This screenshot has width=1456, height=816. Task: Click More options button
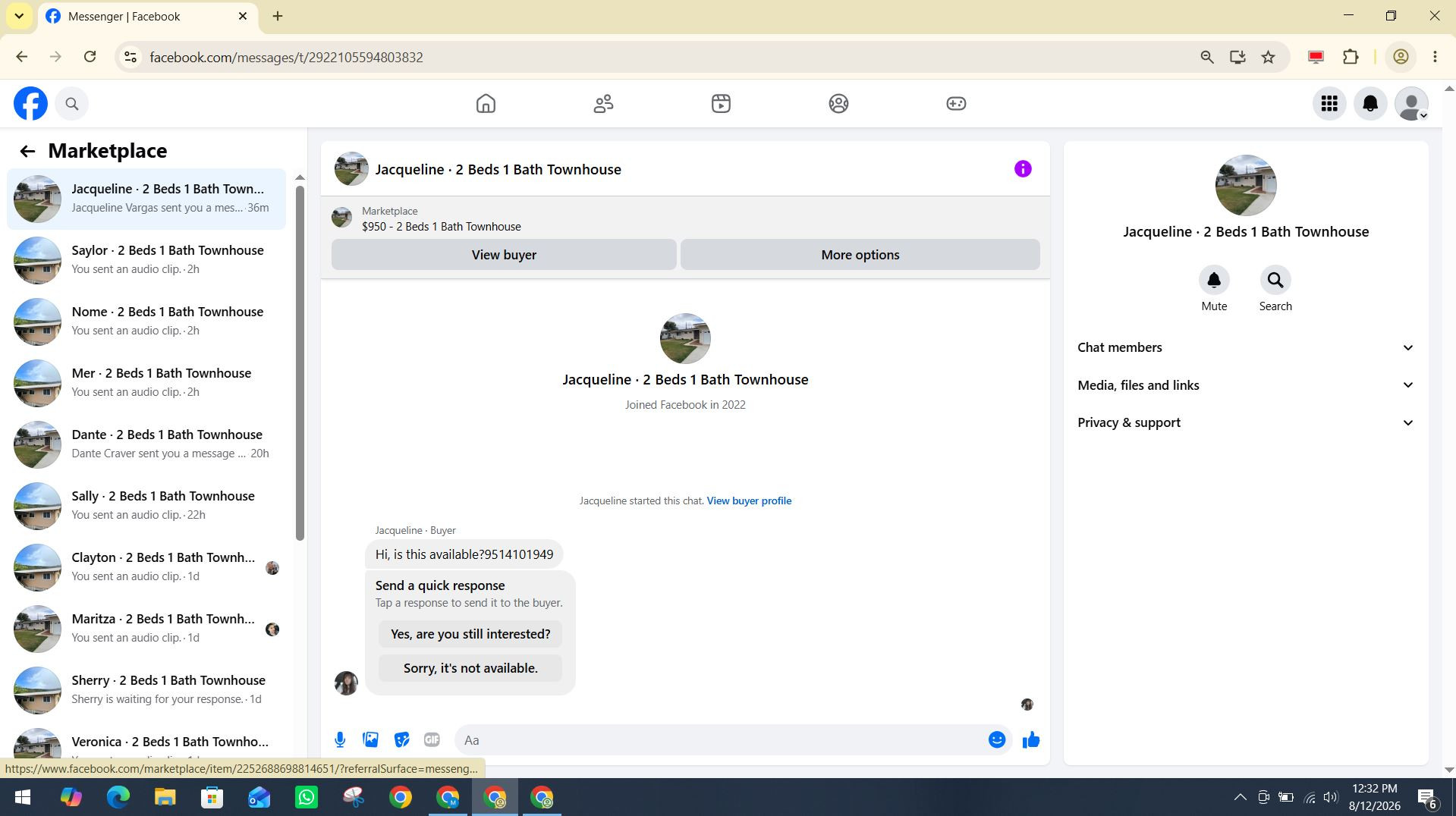(x=860, y=255)
